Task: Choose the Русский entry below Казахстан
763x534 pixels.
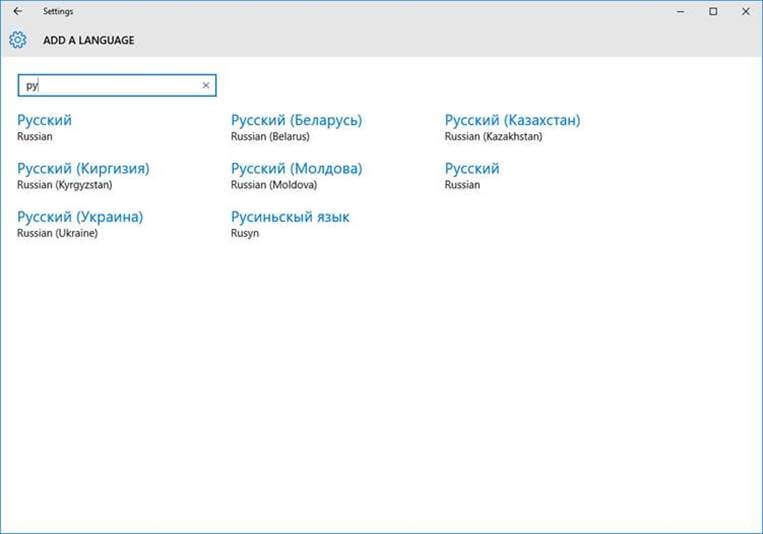Action: point(472,169)
